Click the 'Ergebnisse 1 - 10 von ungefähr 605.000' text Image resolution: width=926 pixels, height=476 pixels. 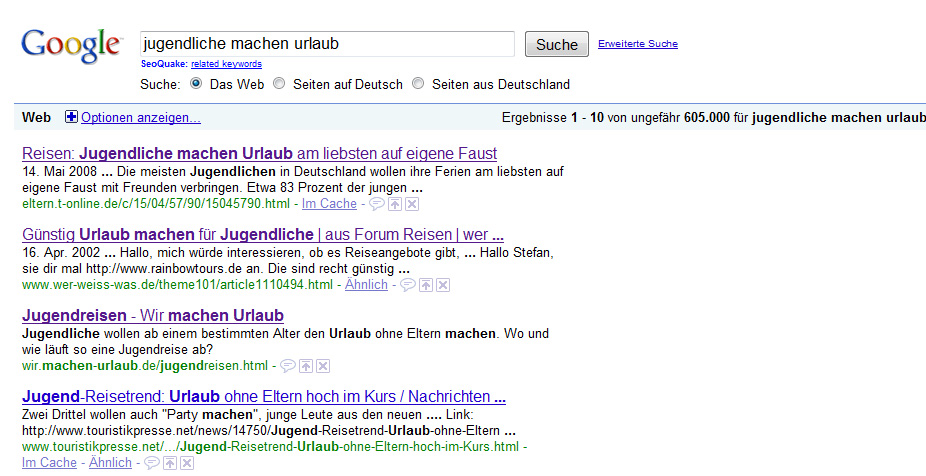pyautogui.click(x=616, y=118)
